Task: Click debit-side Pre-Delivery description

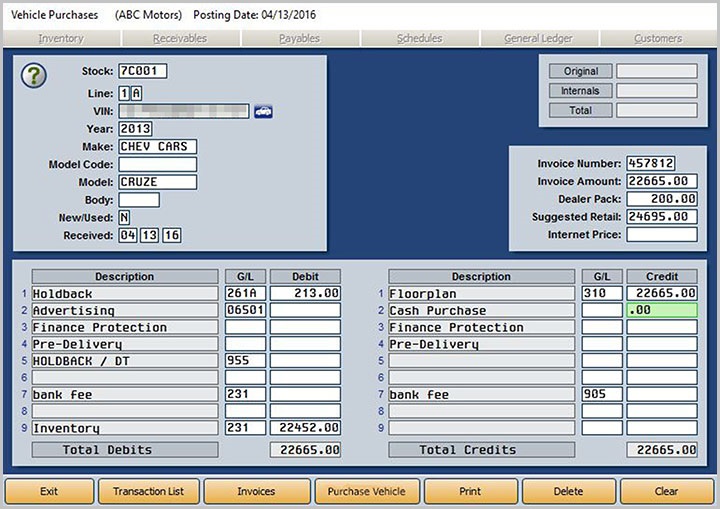Action: click(x=125, y=344)
